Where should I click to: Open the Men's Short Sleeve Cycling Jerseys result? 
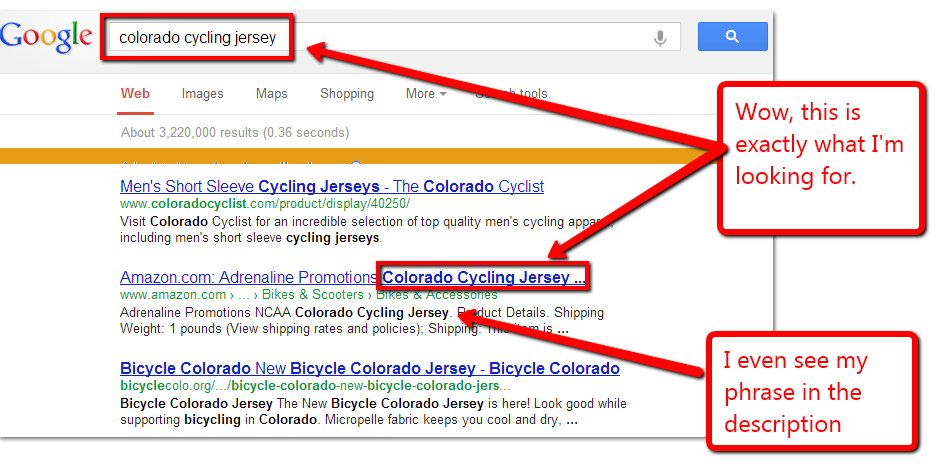coord(331,187)
